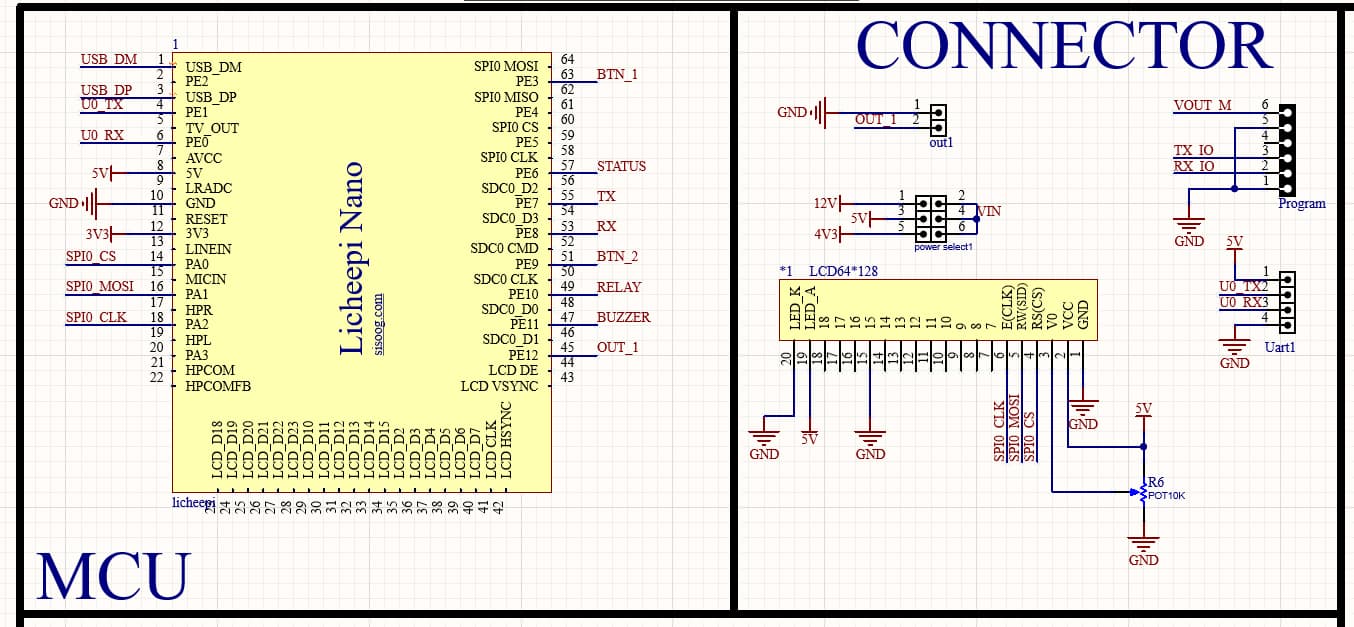Image resolution: width=1354 pixels, height=627 pixels.
Task: Click the VCC pin name on LCD
Action: pyautogui.click(x=1067, y=316)
